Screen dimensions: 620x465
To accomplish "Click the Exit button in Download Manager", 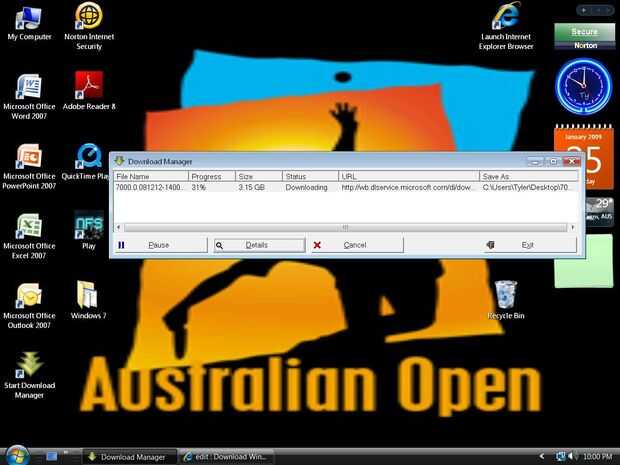I will pyautogui.click(x=530, y=245).
